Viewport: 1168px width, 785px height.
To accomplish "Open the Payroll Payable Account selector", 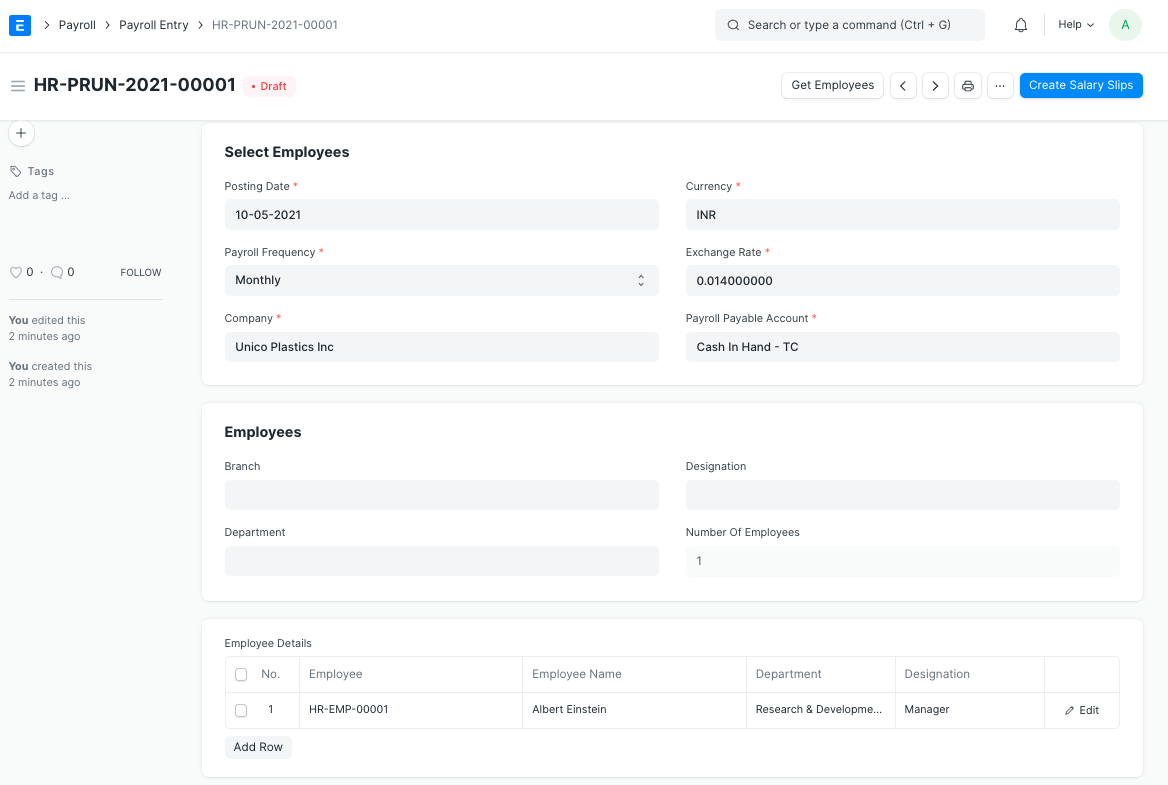I will (902, 346).
